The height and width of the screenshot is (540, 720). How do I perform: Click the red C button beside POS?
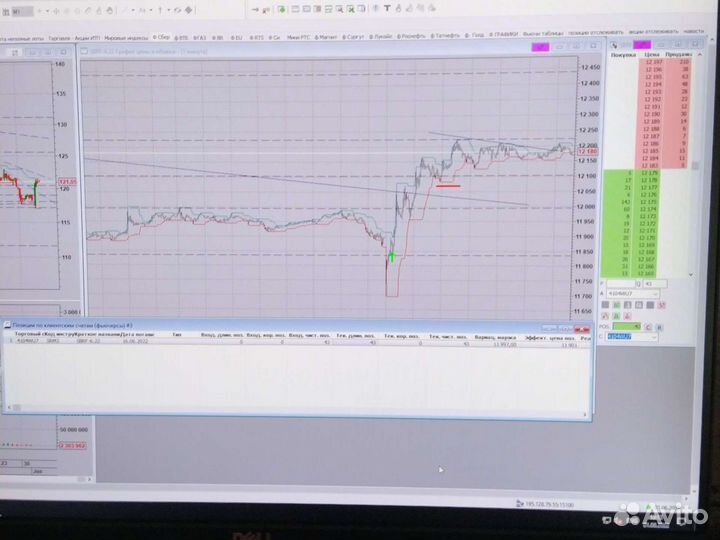point(648,326)
